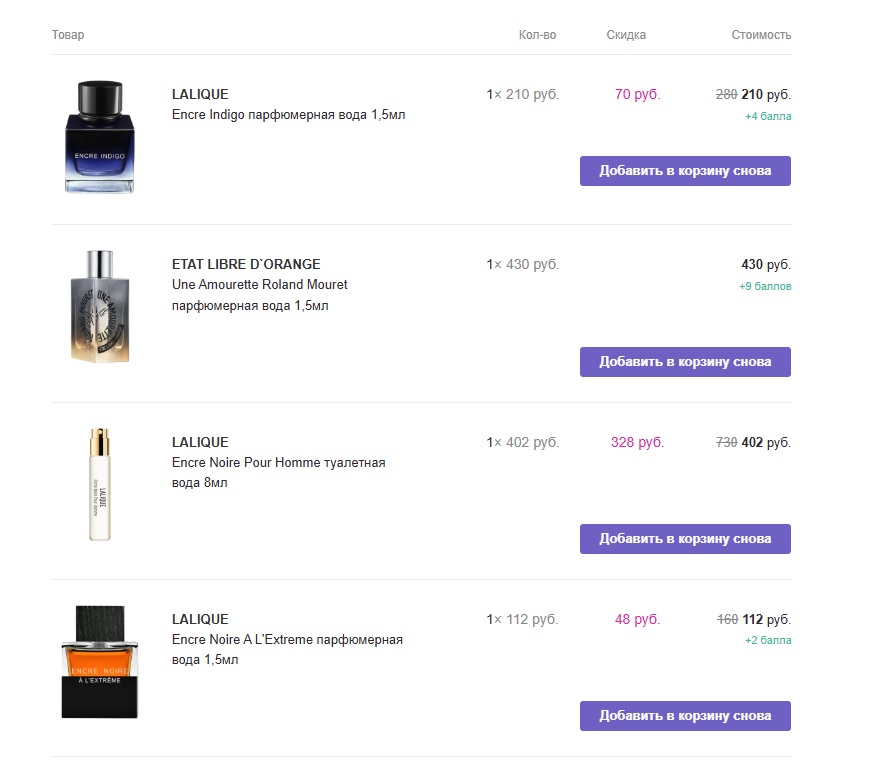
Task: Re-add Encre Noire Pour Homme to cart
Action: tap(685, 539)
